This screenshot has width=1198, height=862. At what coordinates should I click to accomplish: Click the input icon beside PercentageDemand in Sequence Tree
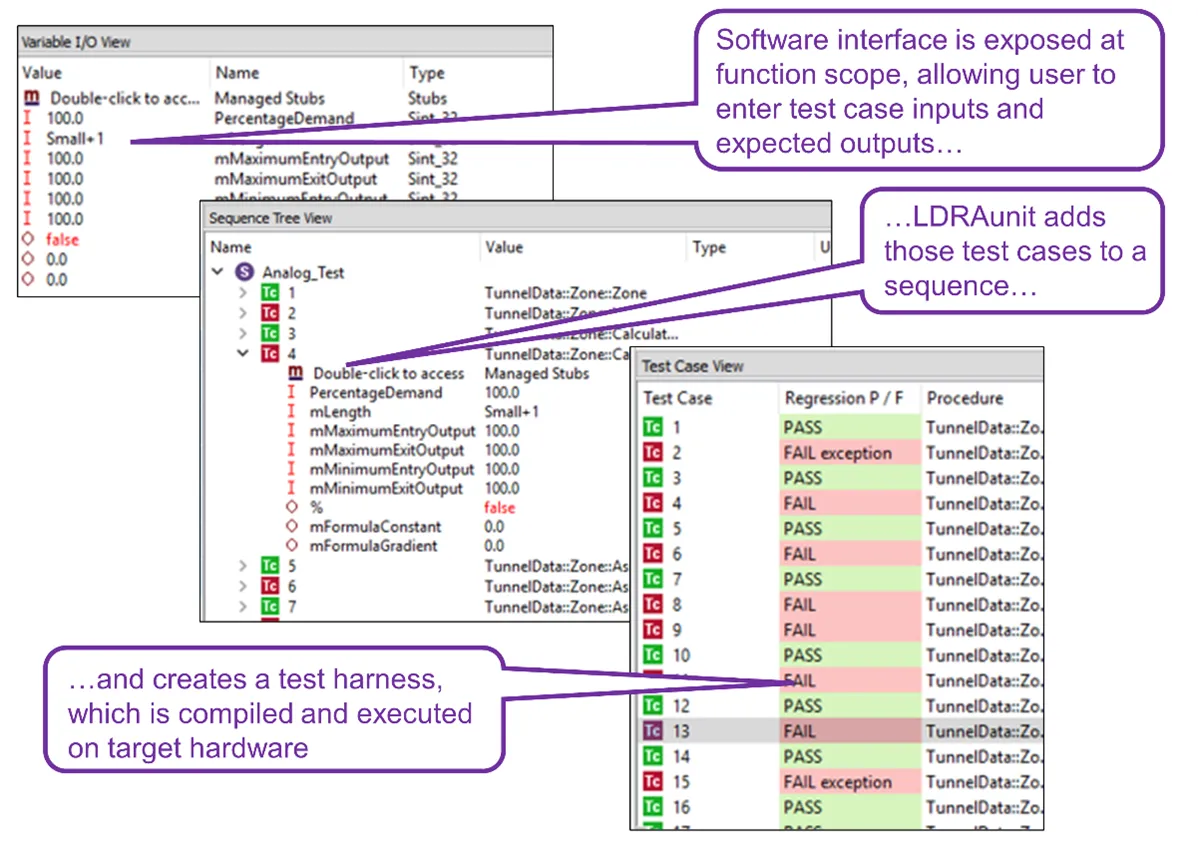point(291,392)
